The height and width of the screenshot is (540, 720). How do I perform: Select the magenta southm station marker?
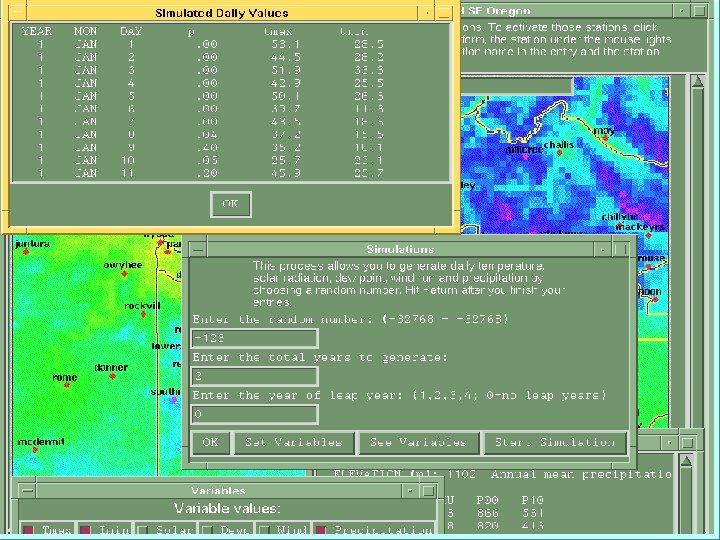pos(174,400)
